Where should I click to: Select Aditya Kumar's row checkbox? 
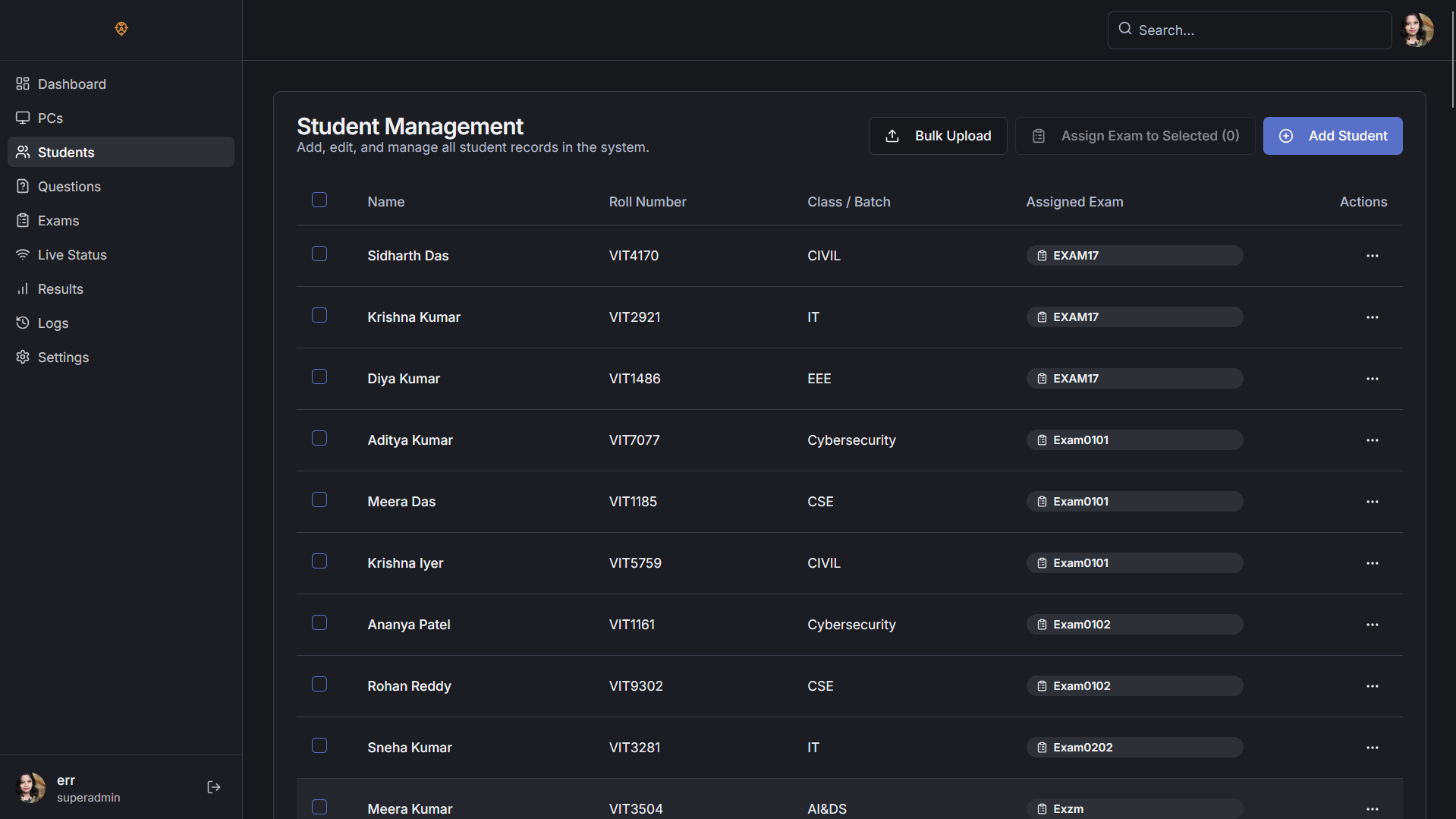319,438
